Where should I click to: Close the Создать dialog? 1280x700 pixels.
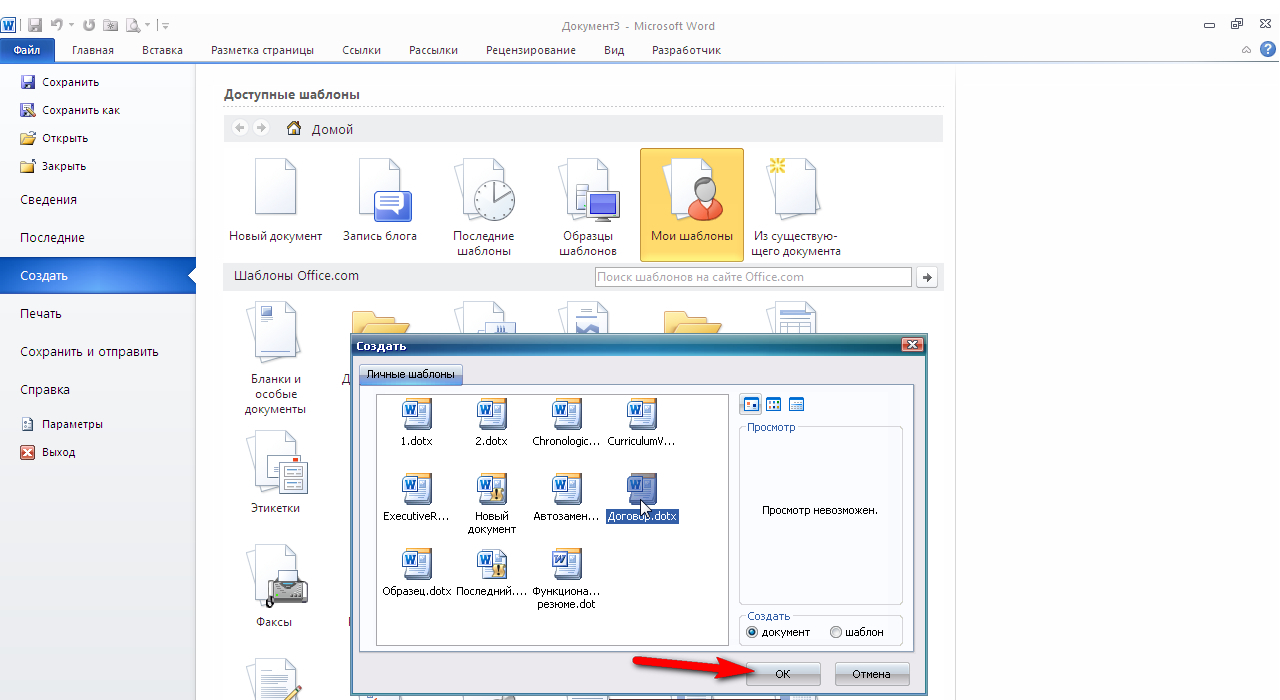911,345
